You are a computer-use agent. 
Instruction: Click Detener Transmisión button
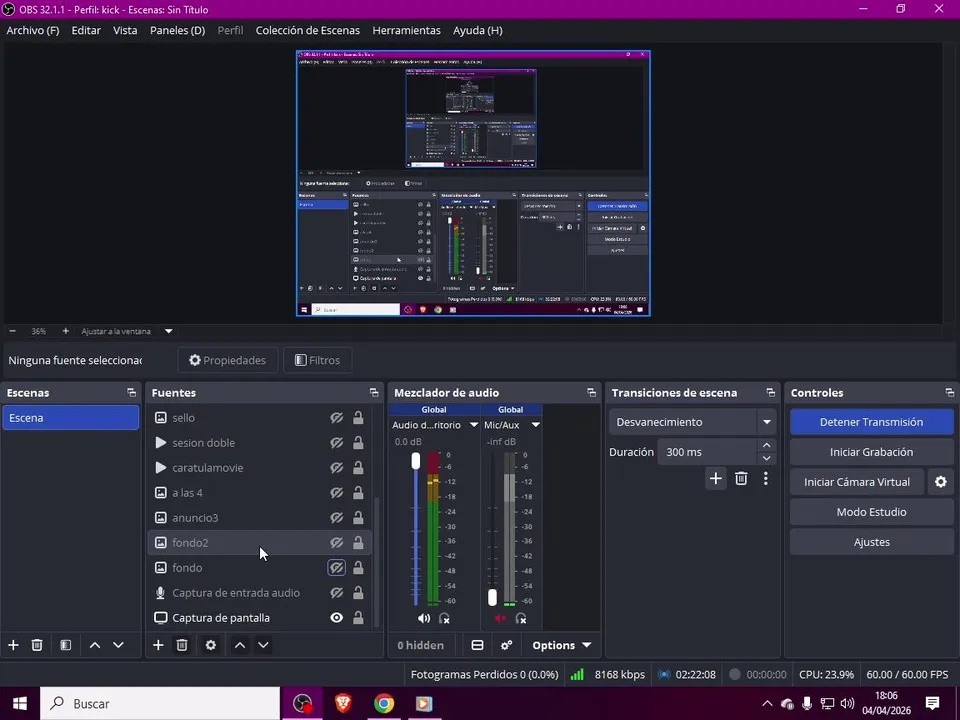tap(871, 422)
